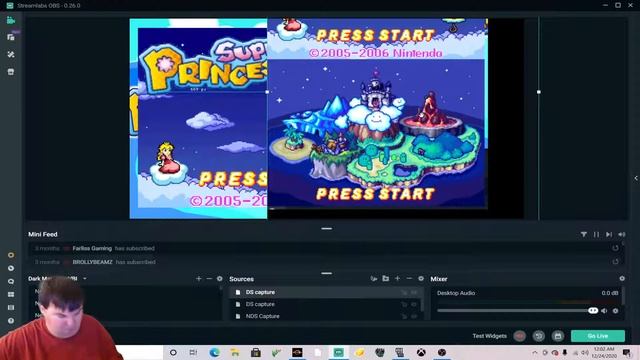Click the Desktop Audio 0.0 dB value
This screenshot has width=640, height=360.
tap(609, 293)
